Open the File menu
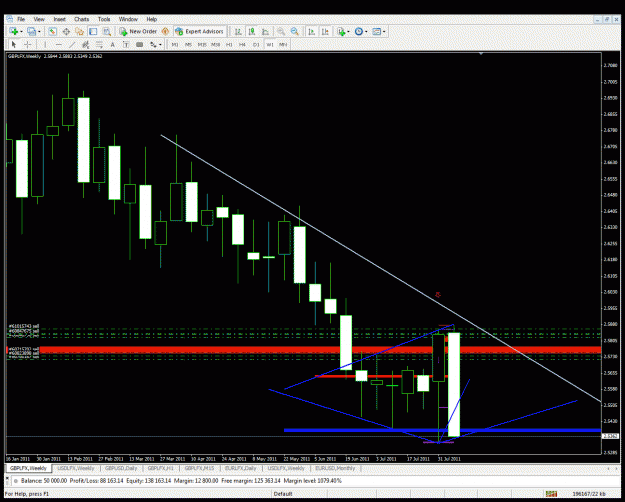625x502 pixels. point(21,19)
